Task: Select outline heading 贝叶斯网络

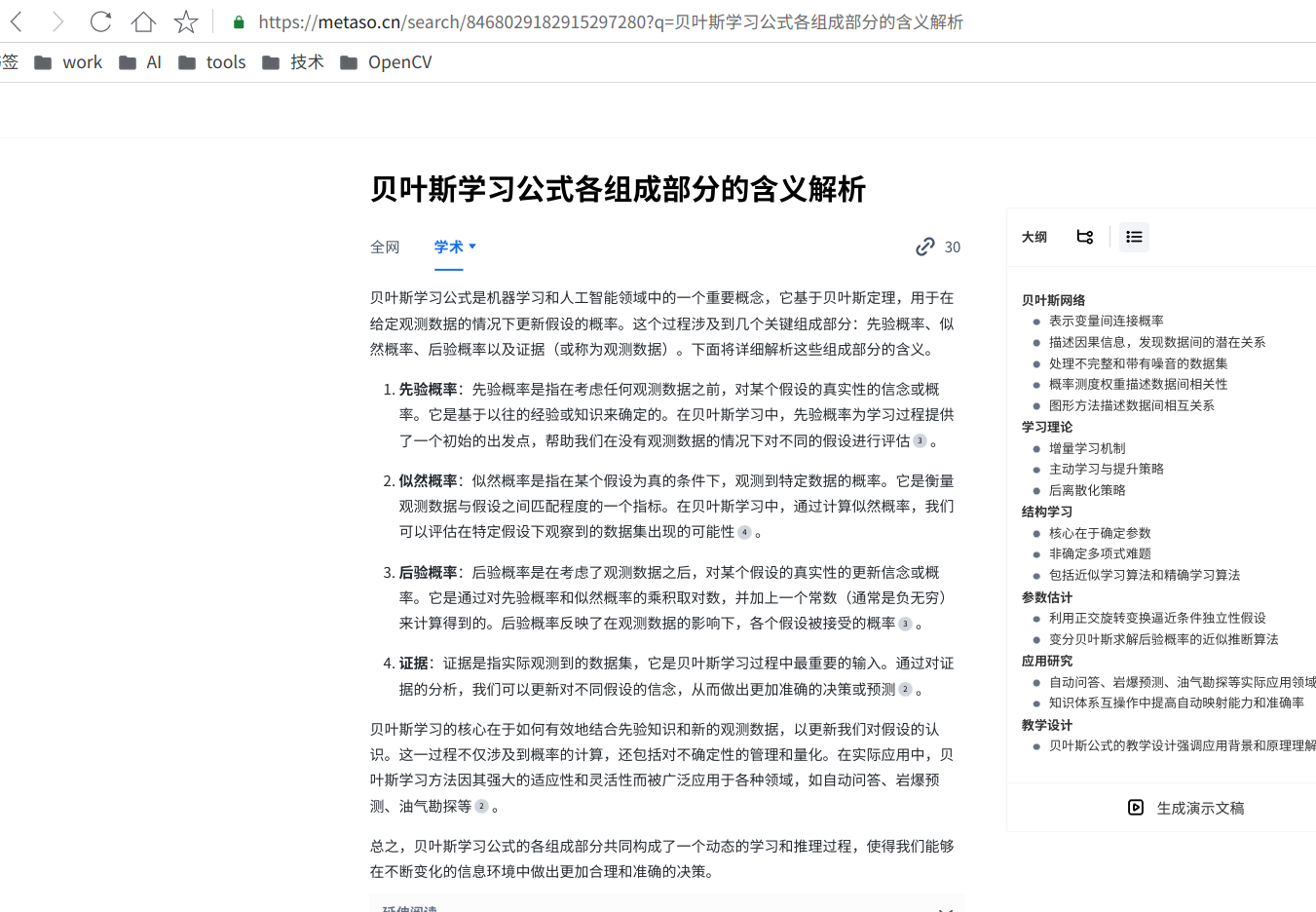Action: coord(1053,300)
